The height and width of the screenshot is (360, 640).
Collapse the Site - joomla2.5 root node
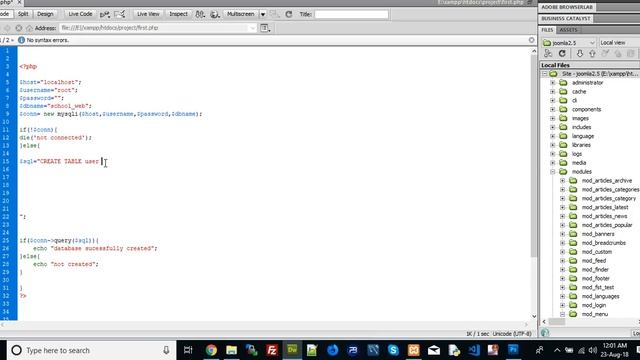(544, 74)
